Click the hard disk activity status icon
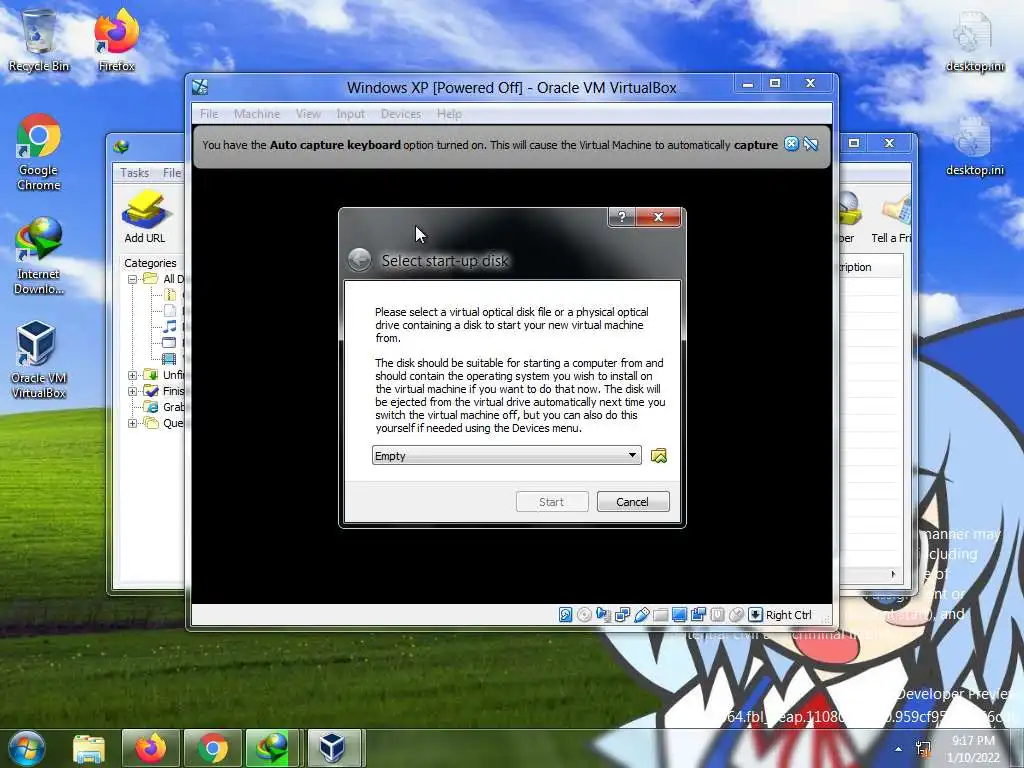 [566, 615]
